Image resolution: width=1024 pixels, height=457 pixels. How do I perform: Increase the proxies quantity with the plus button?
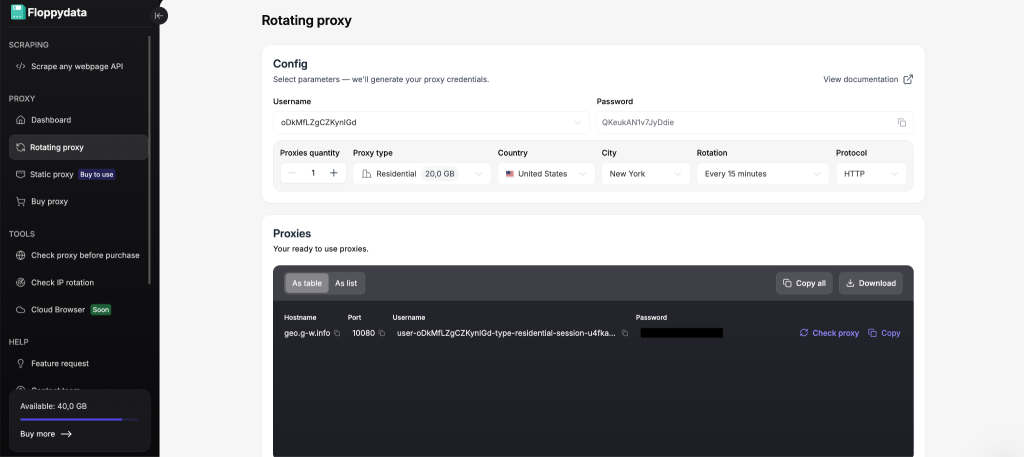(x=334, y=173)
